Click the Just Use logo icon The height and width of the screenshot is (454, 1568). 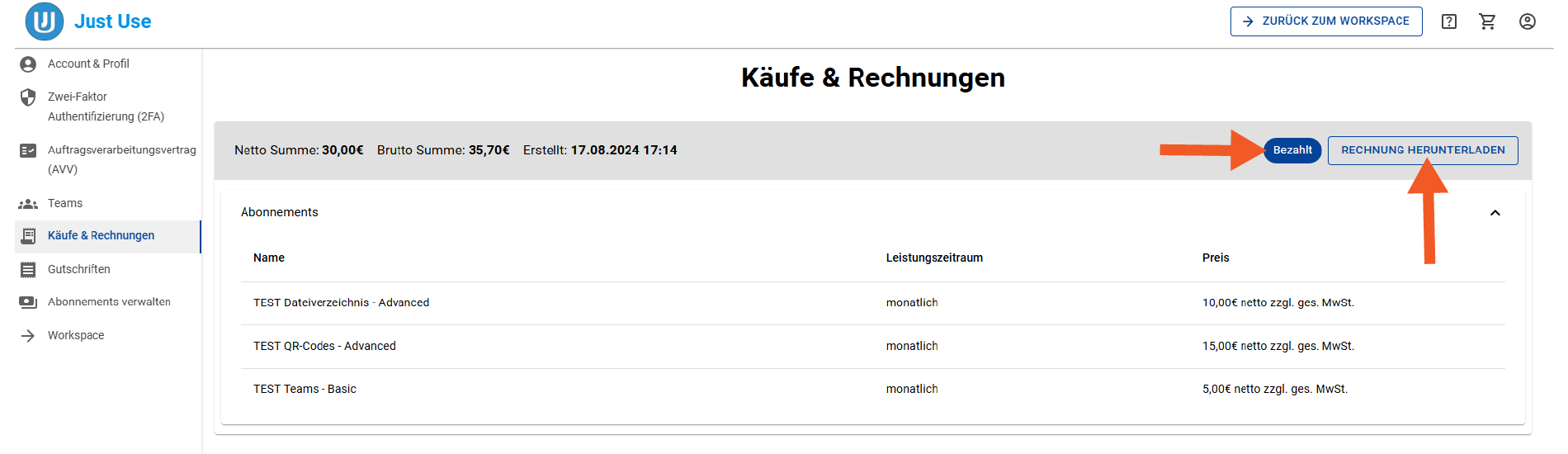45,21
